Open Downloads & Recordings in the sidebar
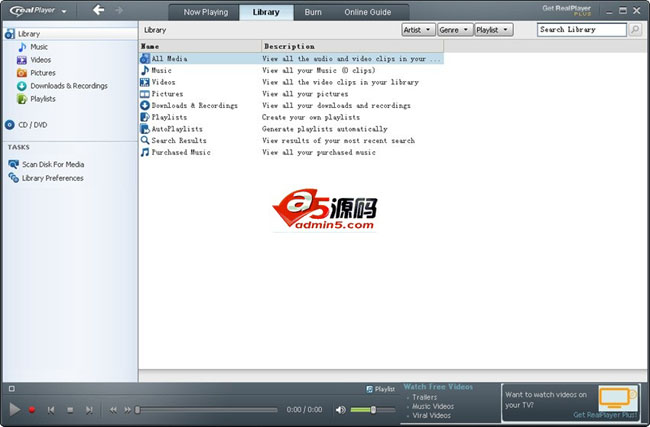 pyautogui.click(x=68, y=86)
